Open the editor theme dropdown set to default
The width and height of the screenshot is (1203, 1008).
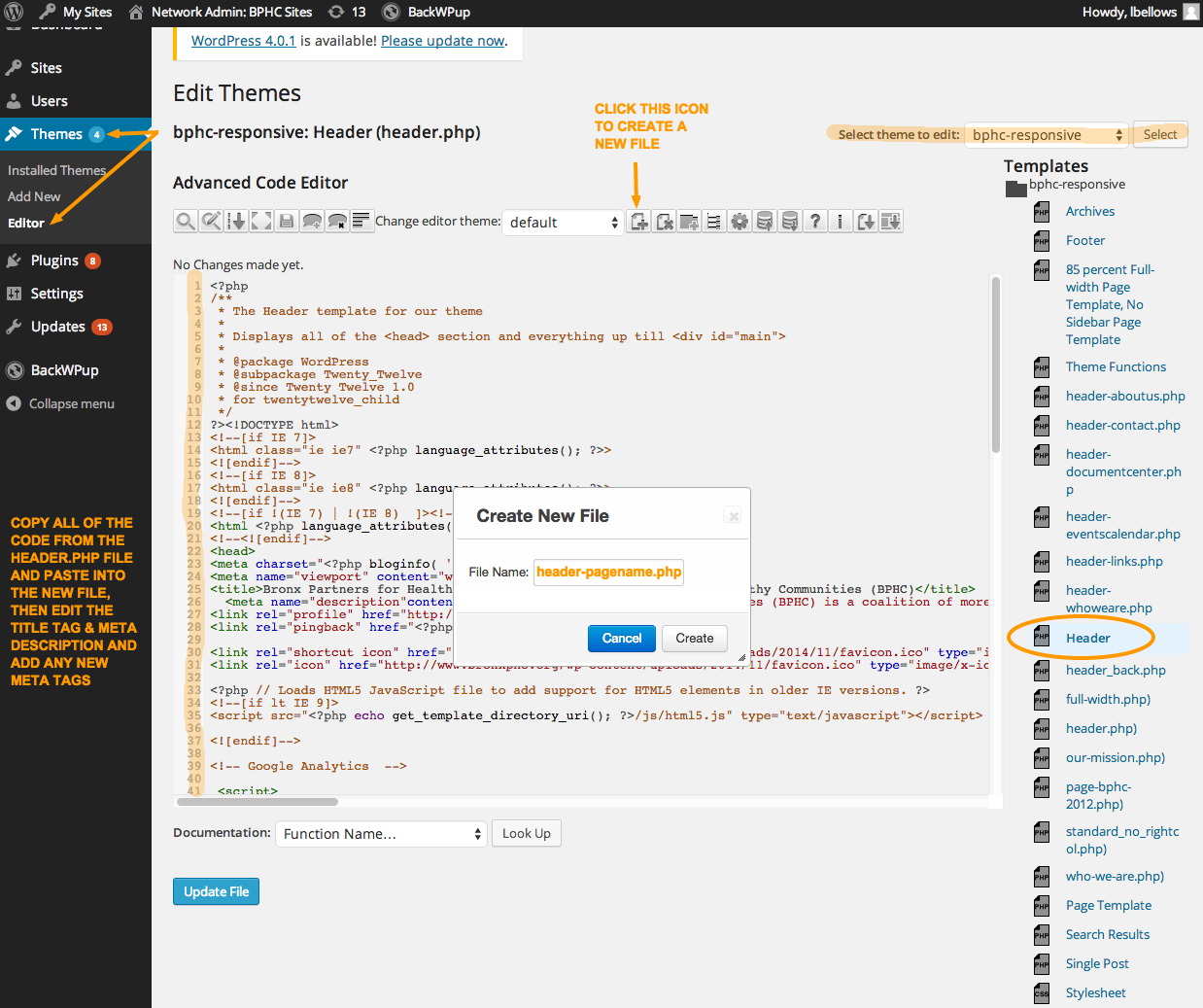click(x=563, y=223)
